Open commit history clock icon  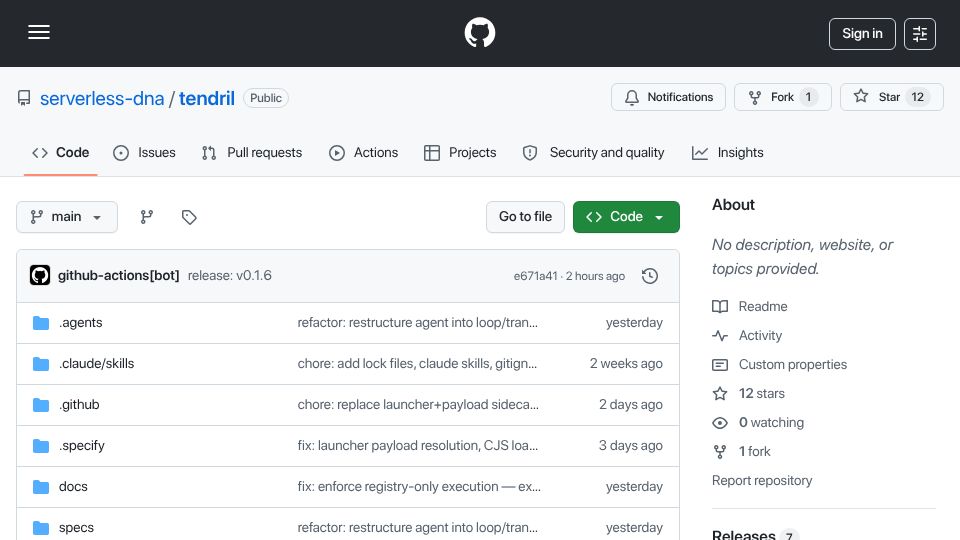pos(650,276)
